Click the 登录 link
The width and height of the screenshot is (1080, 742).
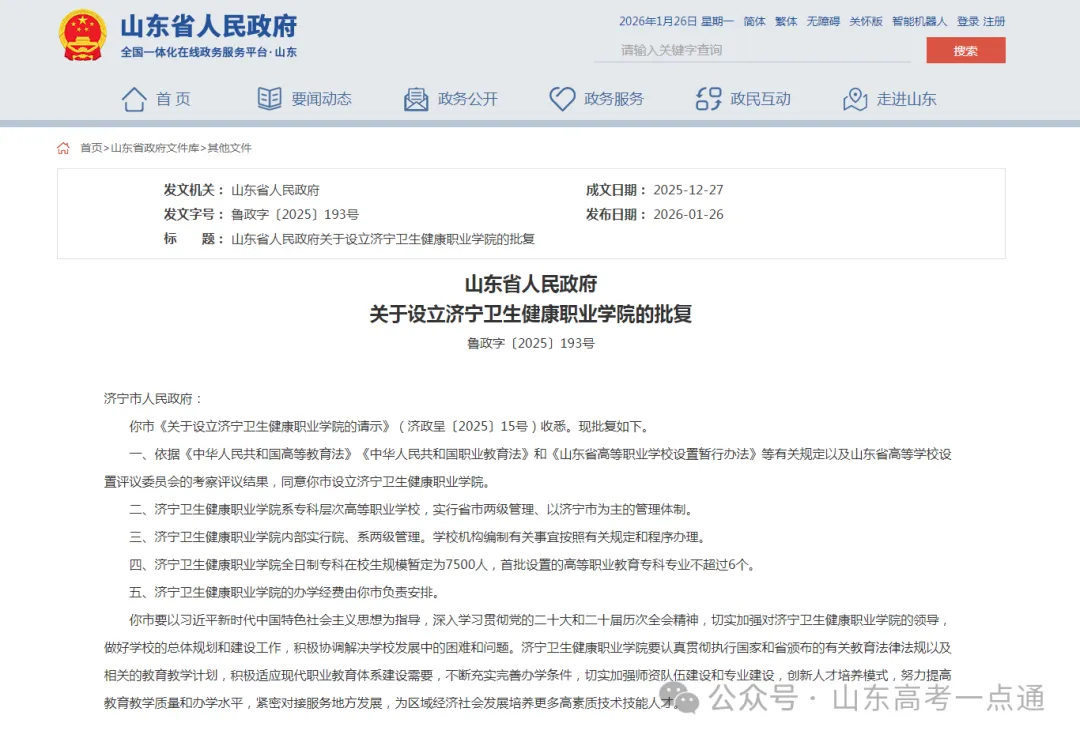pyautogui.click(x=968, y=21)
